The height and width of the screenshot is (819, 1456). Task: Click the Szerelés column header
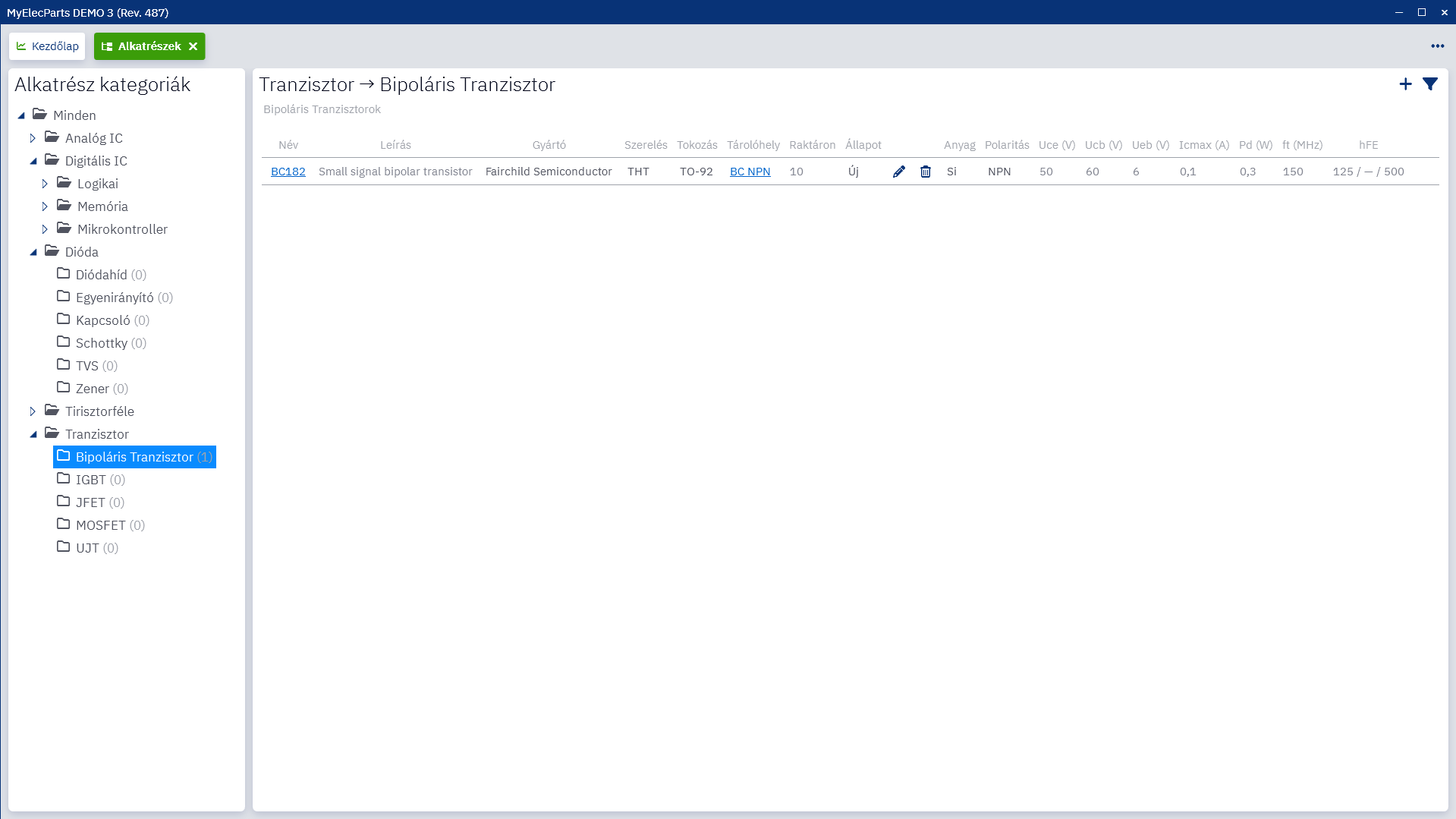click(646, 145)
